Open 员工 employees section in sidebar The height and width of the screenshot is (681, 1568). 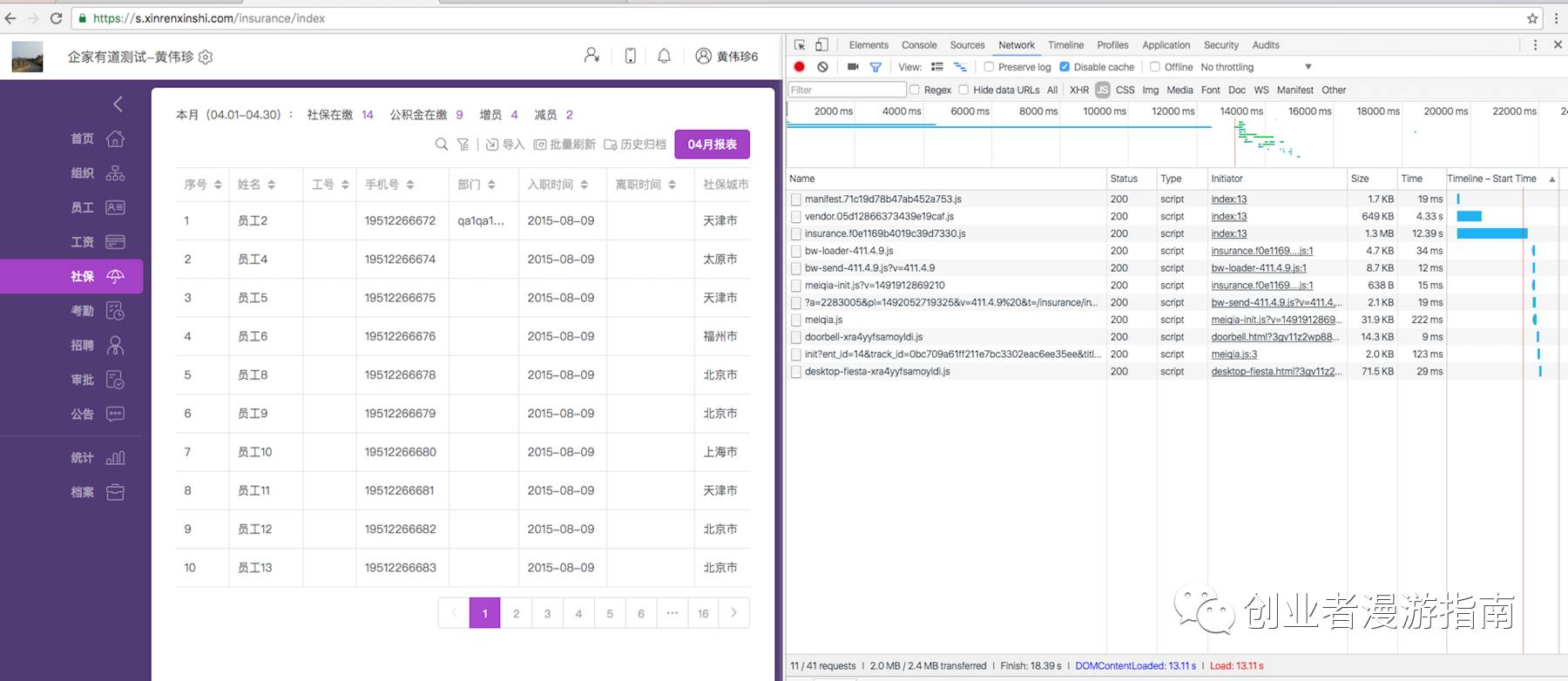coord(98,207)
